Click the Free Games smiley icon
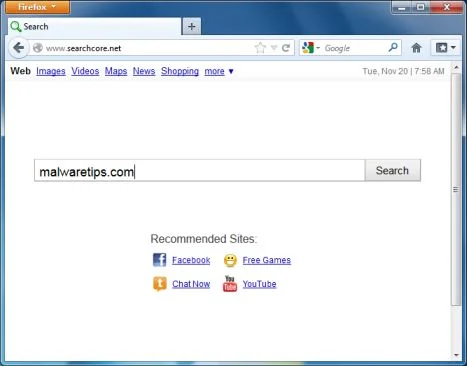 click(x=230, y=260)
